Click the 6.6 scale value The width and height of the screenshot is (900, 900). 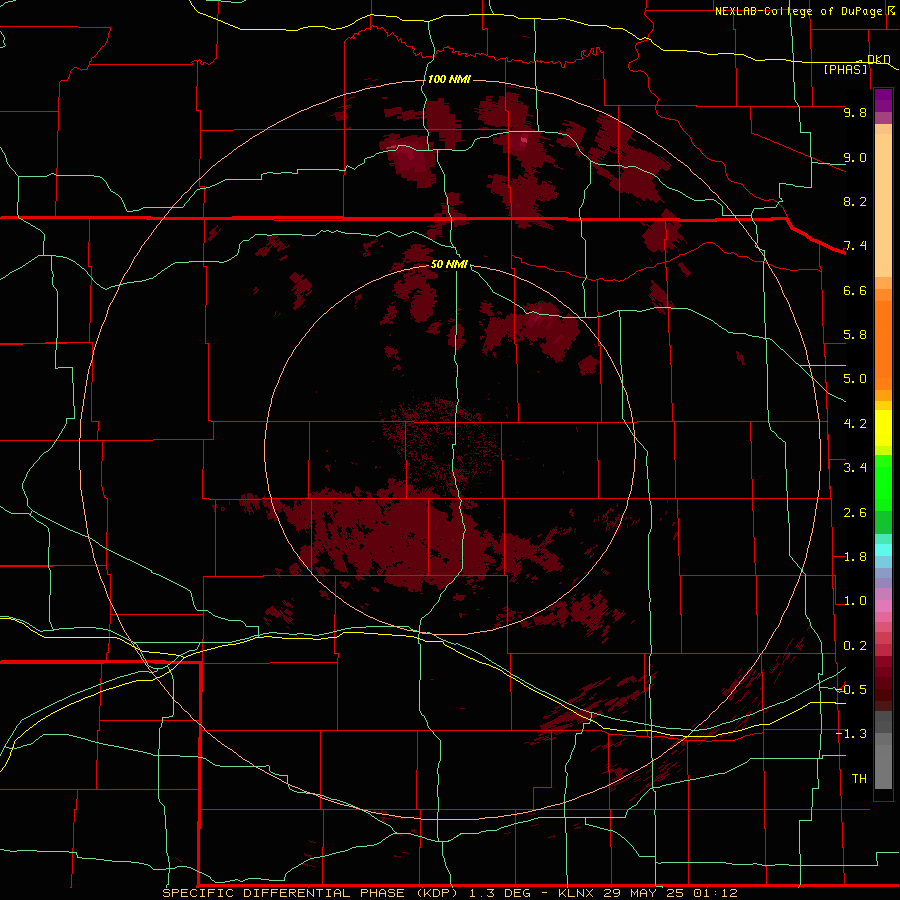(855, 290)
